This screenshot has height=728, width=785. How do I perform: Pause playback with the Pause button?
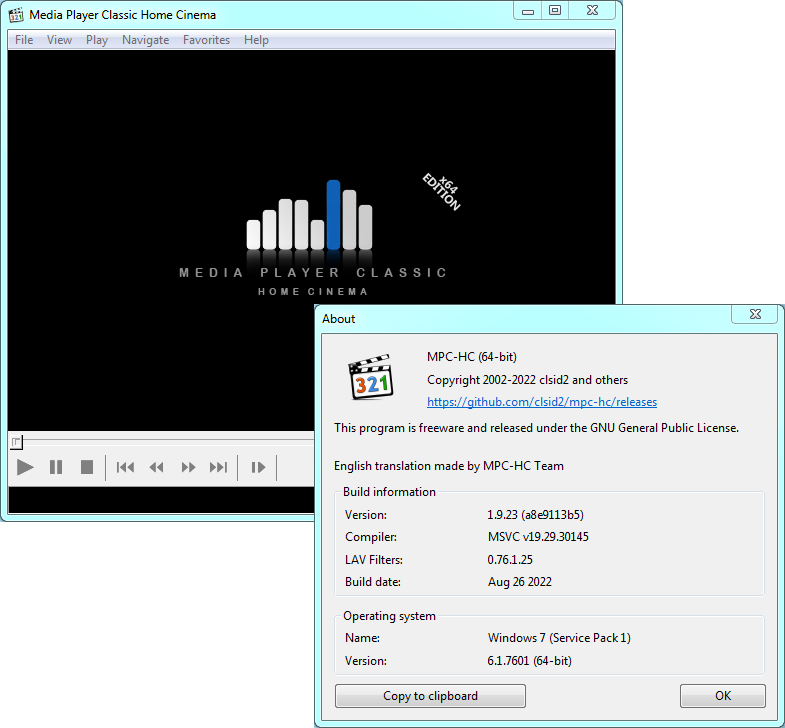[56, 467]
